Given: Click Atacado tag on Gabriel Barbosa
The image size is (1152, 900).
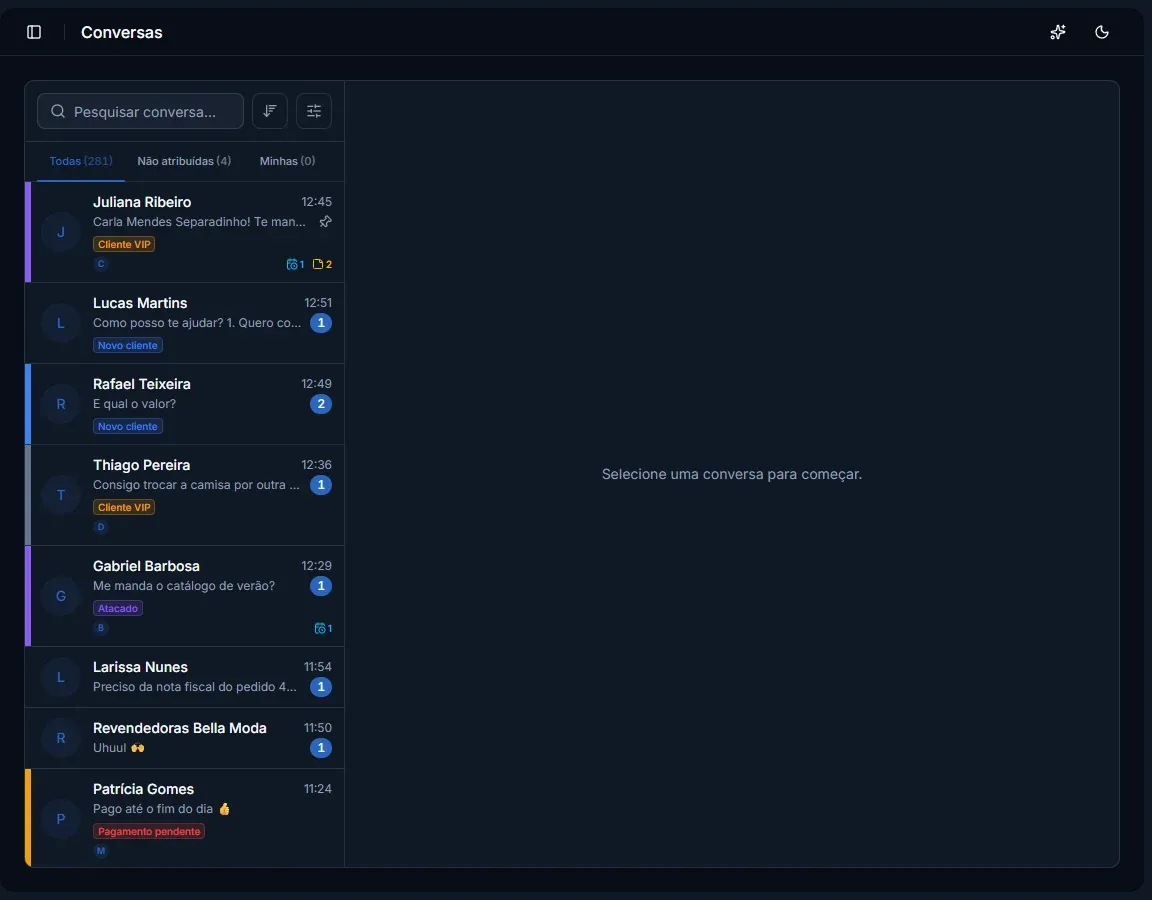Looking at the screenshot, I should [x=118, y=608].
